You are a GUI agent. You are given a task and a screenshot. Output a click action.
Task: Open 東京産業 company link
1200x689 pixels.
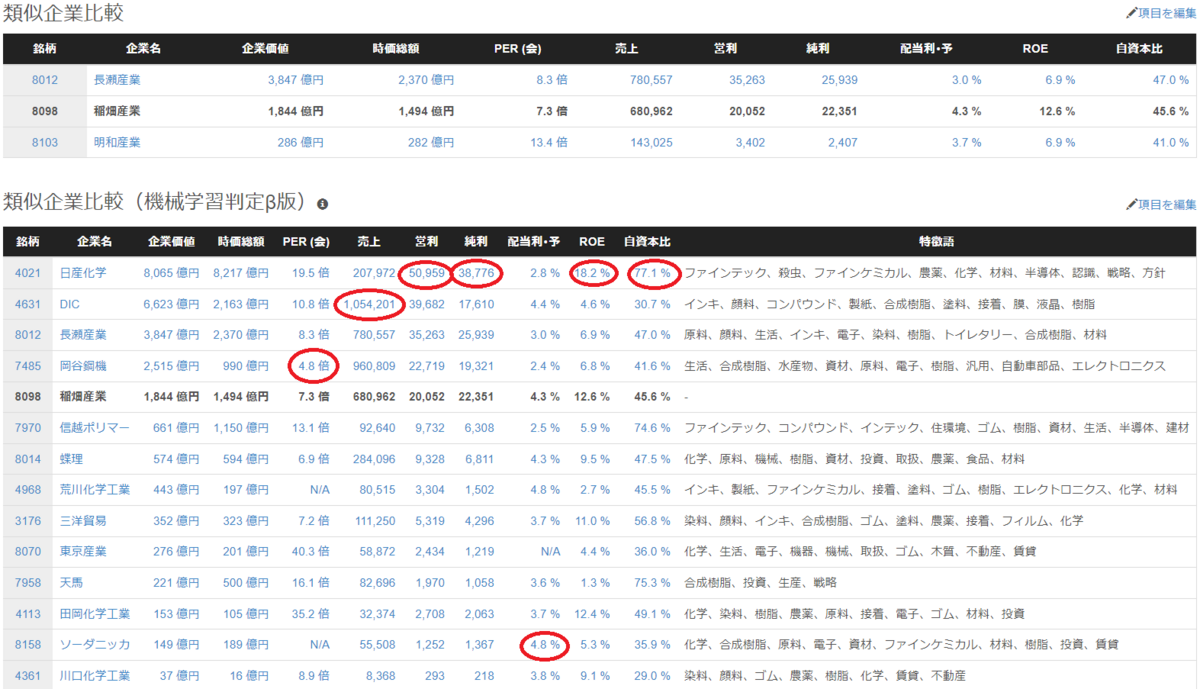tap(83, 551)
